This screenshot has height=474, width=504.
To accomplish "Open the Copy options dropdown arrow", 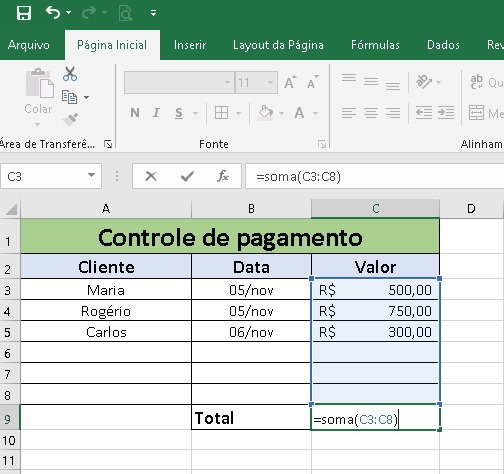I will coord(86,97).
